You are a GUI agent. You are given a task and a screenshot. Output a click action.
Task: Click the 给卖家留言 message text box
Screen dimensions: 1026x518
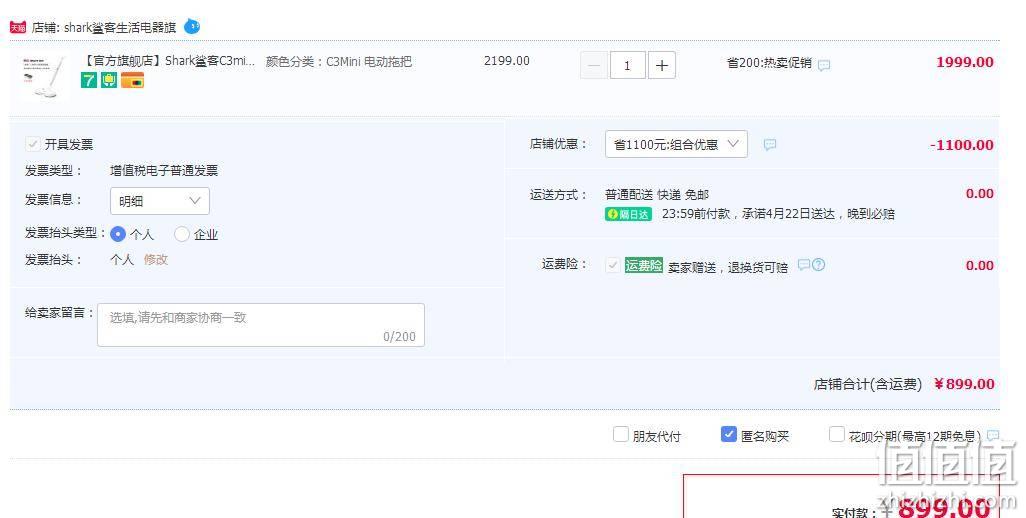point(261,325)
